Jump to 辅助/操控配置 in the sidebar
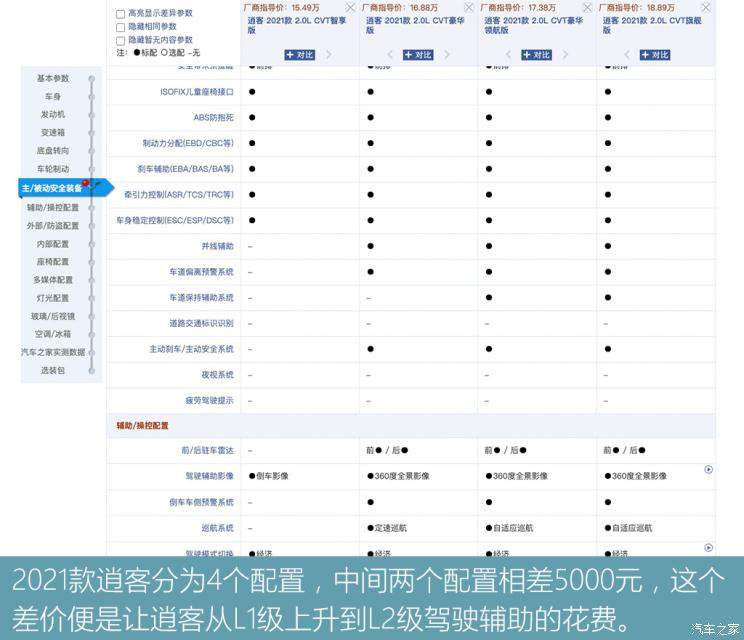Image resolution: width=744 pixels, height=640 pixels. coord(53,207)
